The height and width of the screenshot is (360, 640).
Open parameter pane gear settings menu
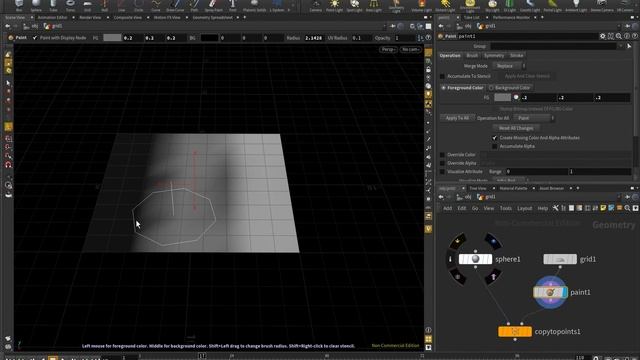[603, 36]
